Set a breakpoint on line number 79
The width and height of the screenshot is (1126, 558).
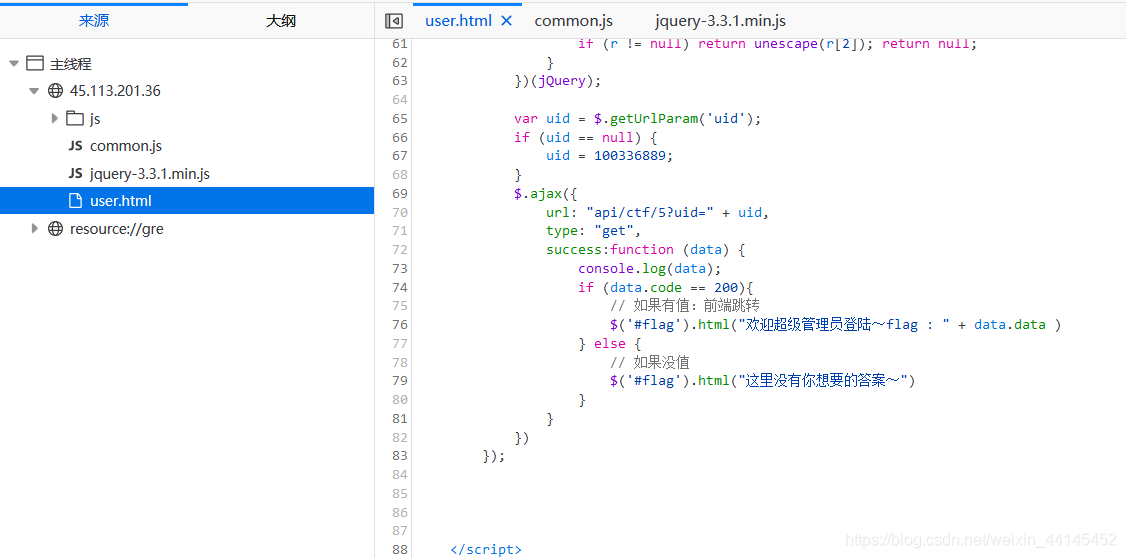[x=400, y=381]
